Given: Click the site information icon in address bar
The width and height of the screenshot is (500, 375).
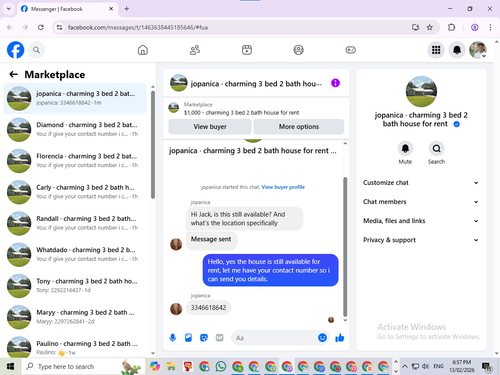Looking at the screenshot, I should point(59,27).
